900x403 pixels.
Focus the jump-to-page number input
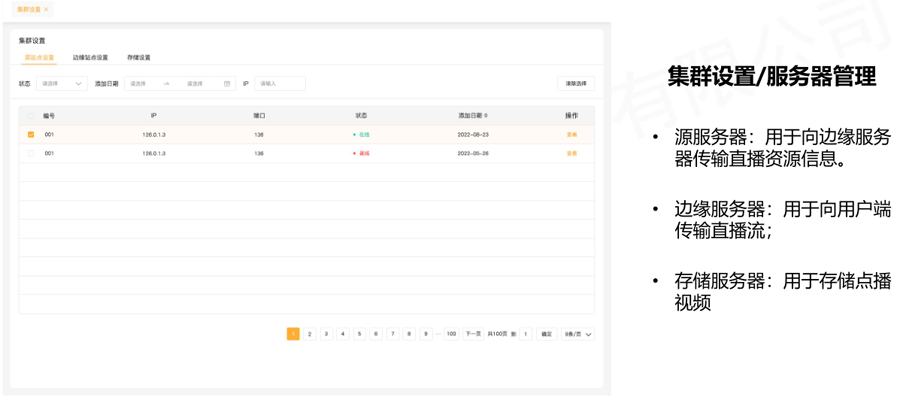(526, 334)
